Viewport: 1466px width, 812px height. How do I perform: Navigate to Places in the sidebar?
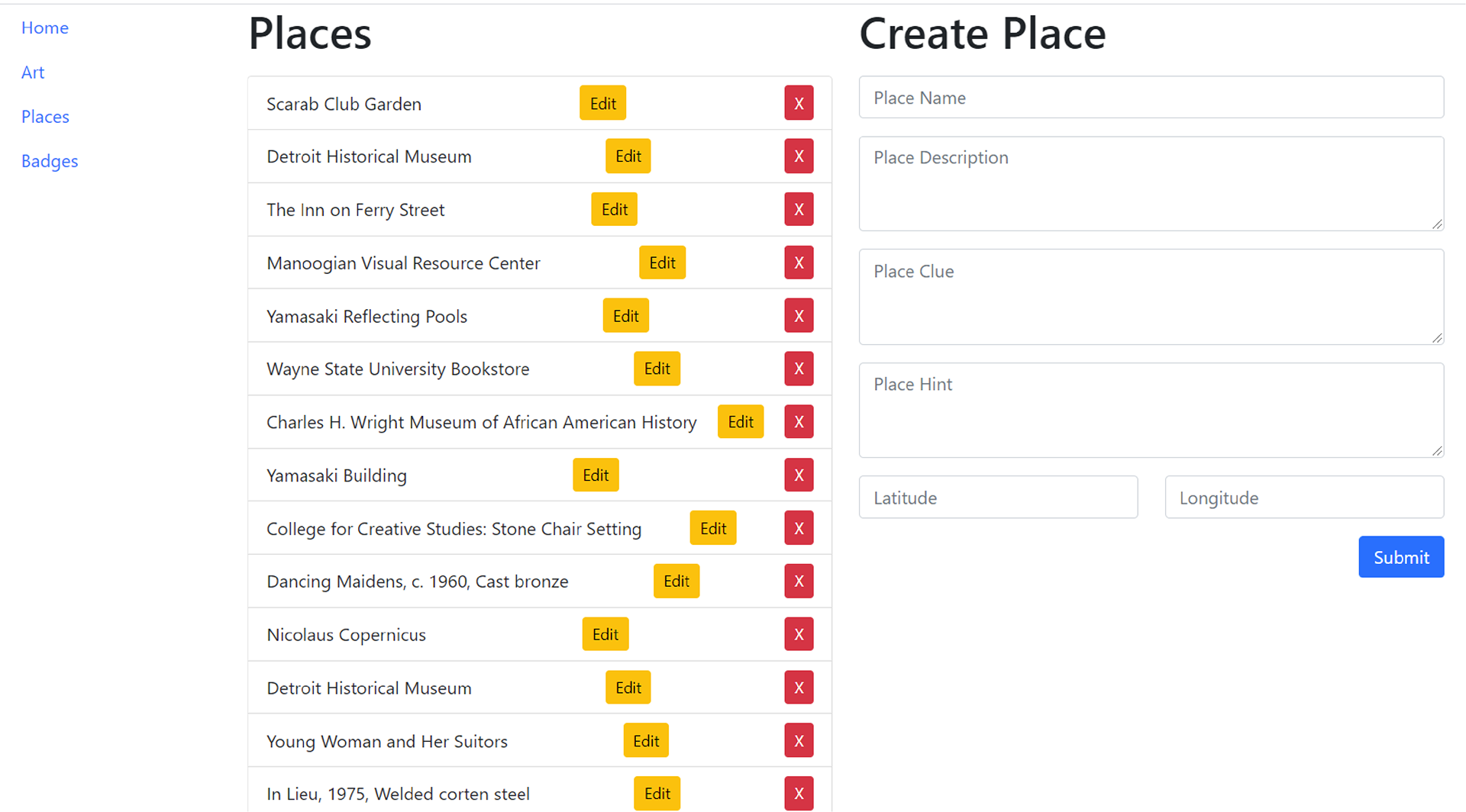click(x=45, y=117)
